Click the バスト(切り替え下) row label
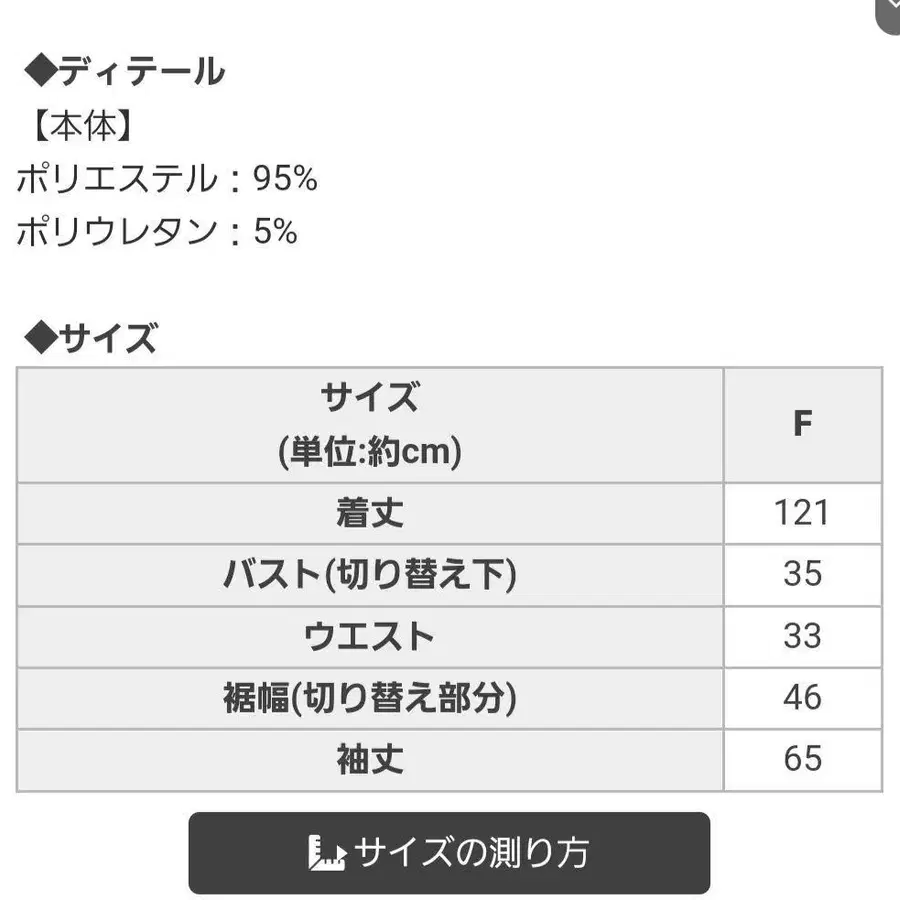This screenshot has width=900, height=900. [x=370, y=575]
